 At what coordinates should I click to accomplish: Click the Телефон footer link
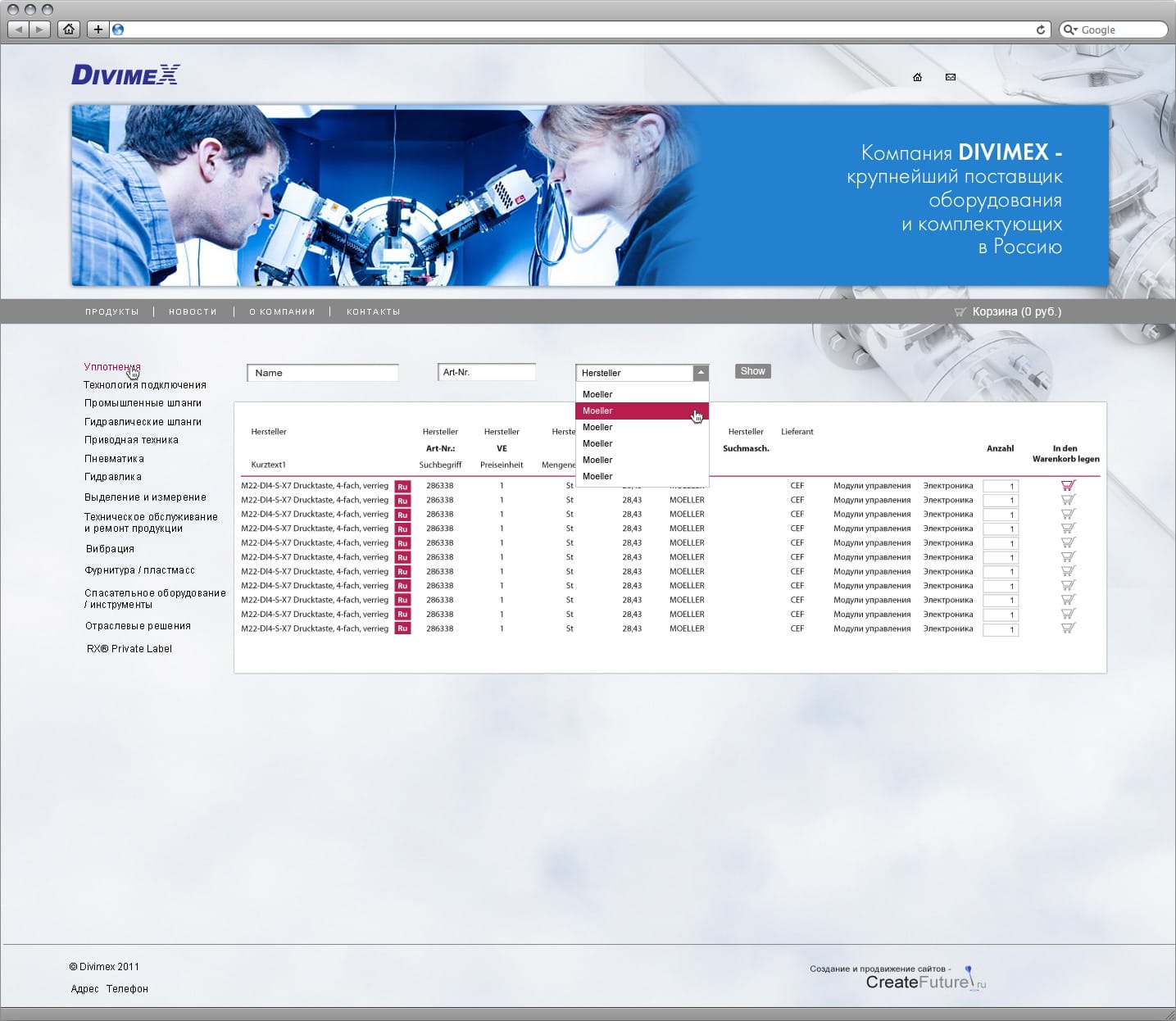(x=127, y=989)
